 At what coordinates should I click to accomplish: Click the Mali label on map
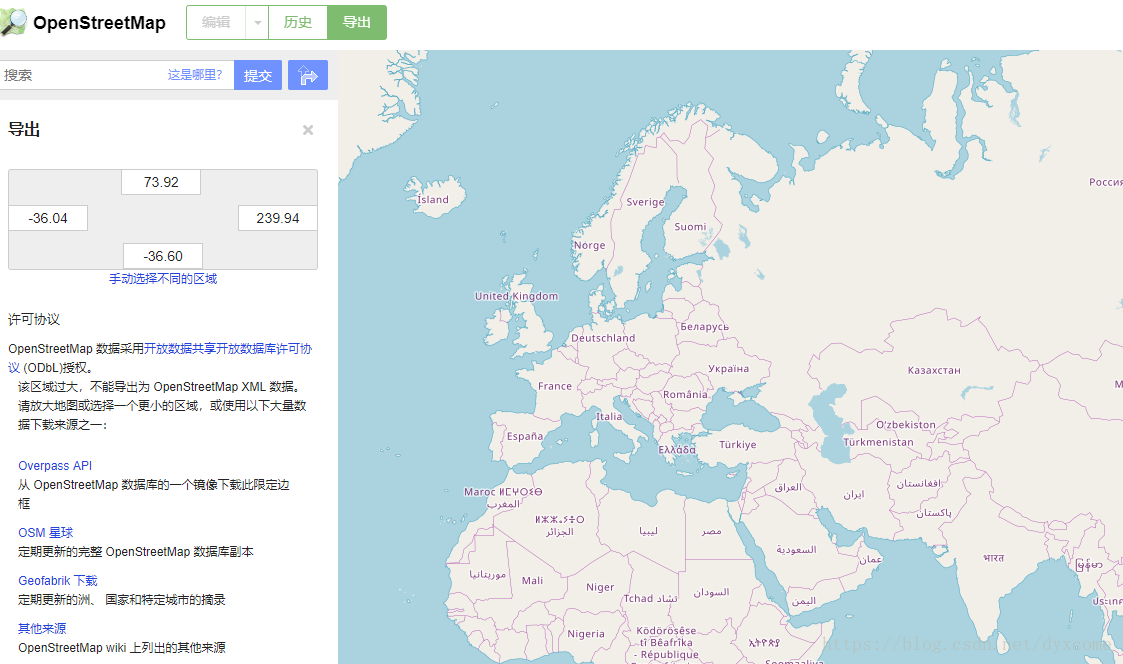point(532,581)
